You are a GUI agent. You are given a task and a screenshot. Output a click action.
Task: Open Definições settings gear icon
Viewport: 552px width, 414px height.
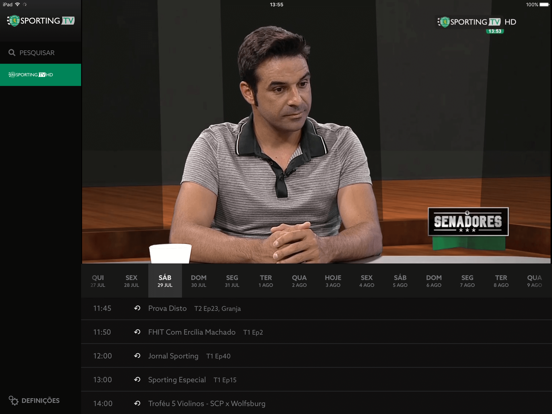(13, 401)
